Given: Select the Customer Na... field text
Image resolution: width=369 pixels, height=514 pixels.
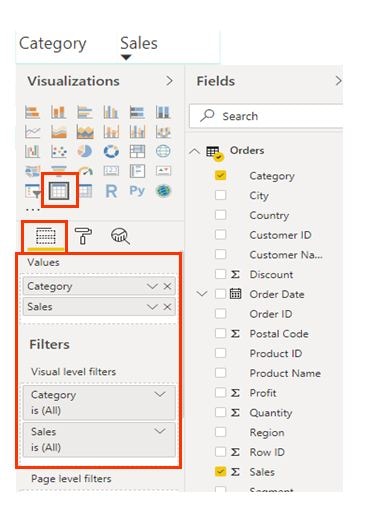Looking at the screenshot, I should [286, 255].
